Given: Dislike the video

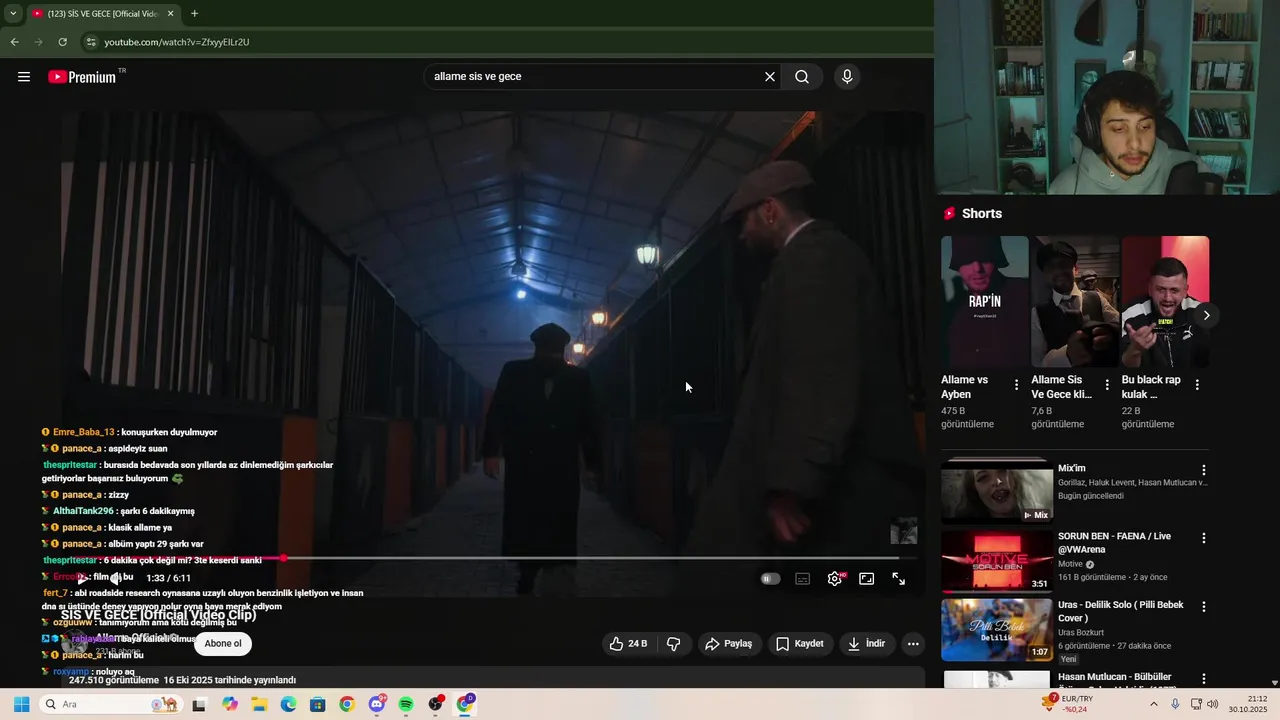Looking at the screenshot, I should 674,644.
